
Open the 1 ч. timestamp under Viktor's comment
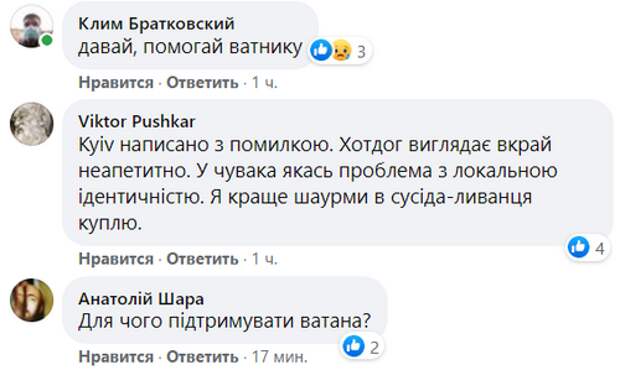click(265, 259)
